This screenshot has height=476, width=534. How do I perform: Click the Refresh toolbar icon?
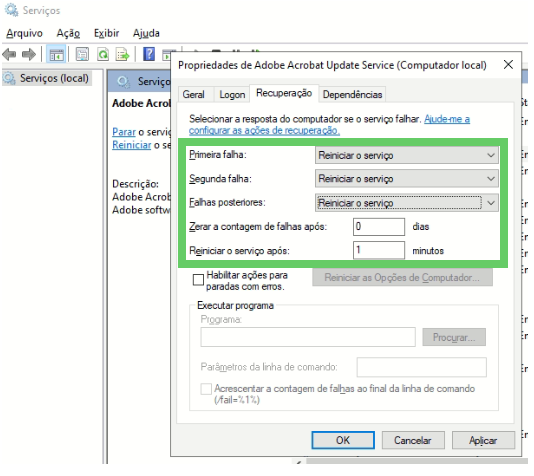[103, 54]
